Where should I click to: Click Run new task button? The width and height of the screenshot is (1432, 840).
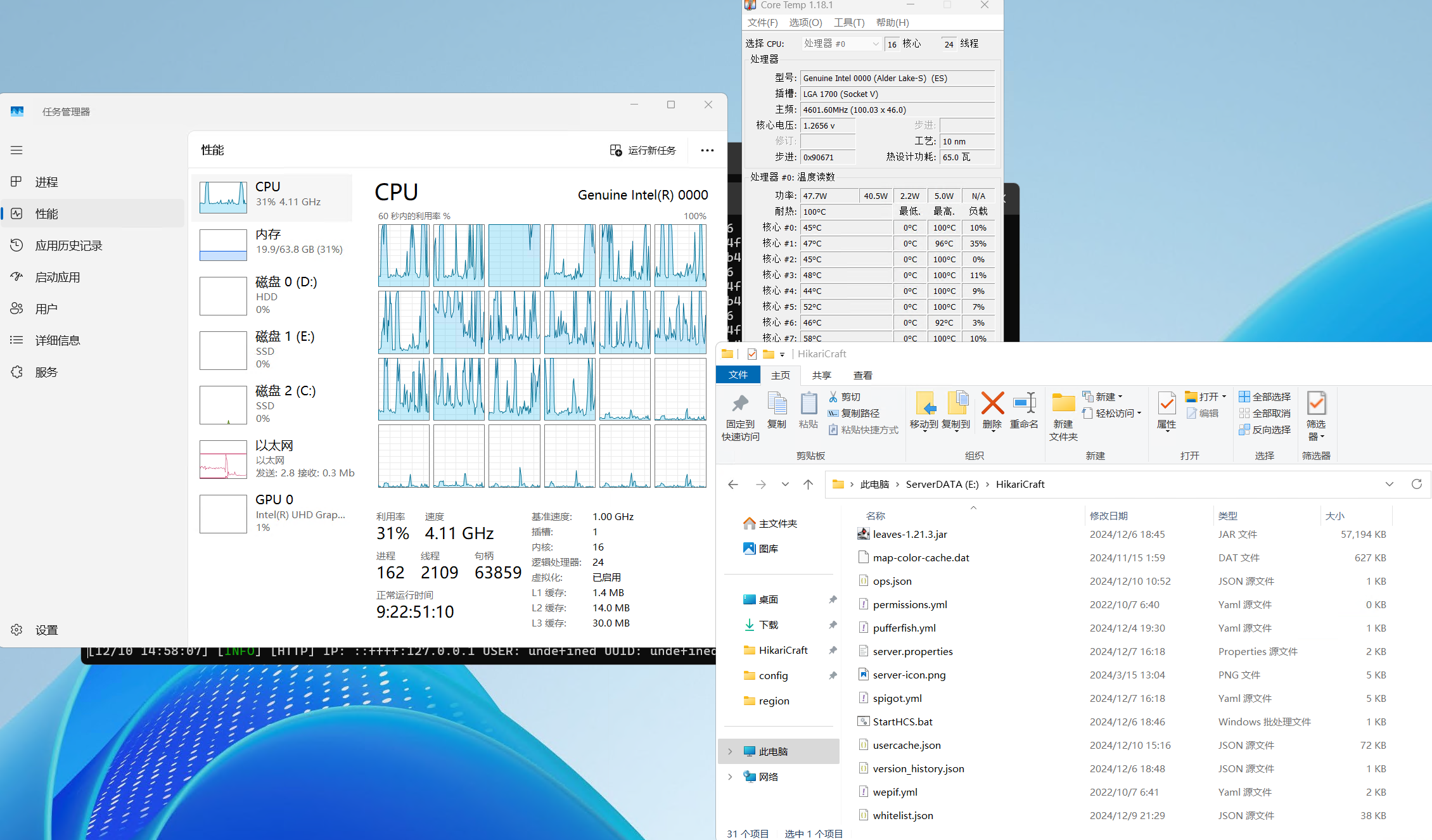click(643, 150)
